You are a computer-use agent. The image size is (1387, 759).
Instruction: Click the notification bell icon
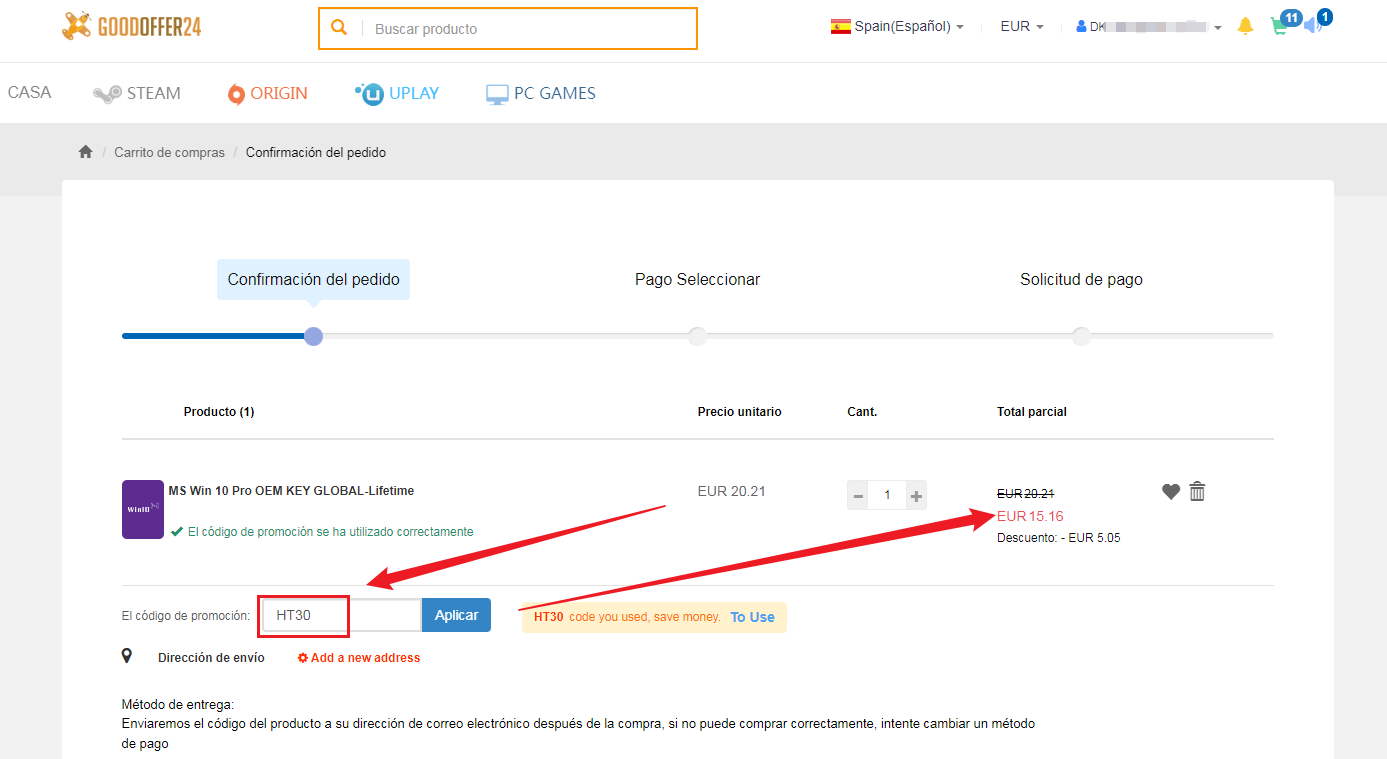point(1245,26)
